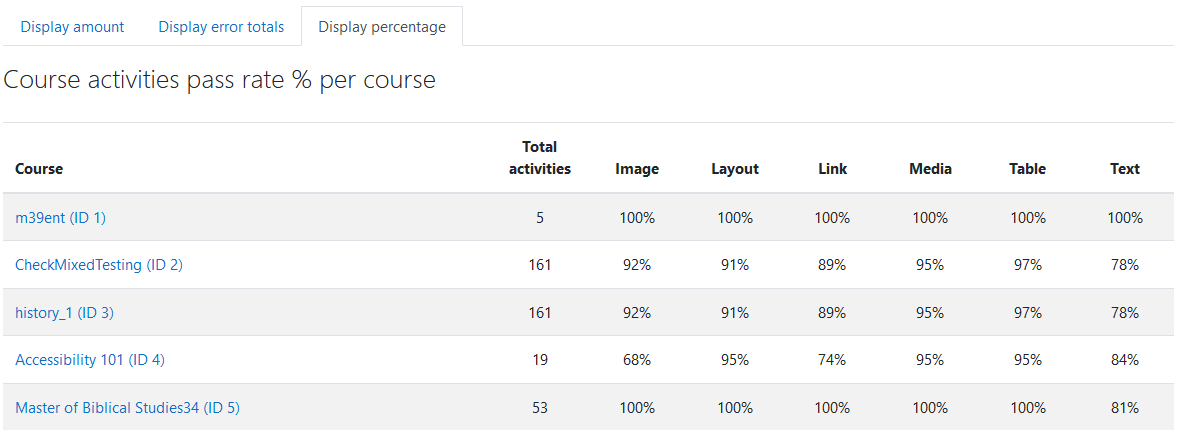Image resolution: width=1179 pixels, height=434 pixels.
Task: Click Media 100% in m39ent row
Action: [930, 218]
